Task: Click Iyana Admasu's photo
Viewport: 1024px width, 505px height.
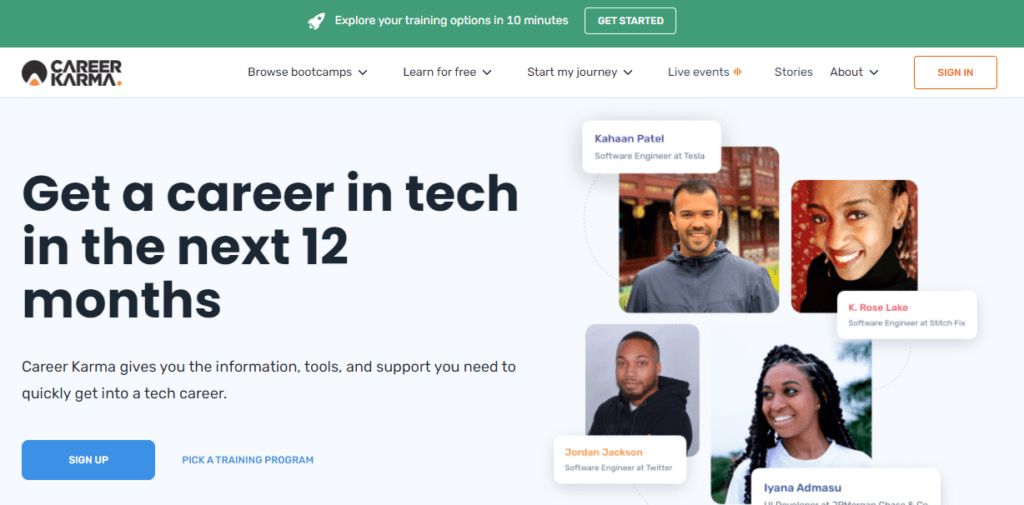Action: pyautogui.click(x=791, y=415)
